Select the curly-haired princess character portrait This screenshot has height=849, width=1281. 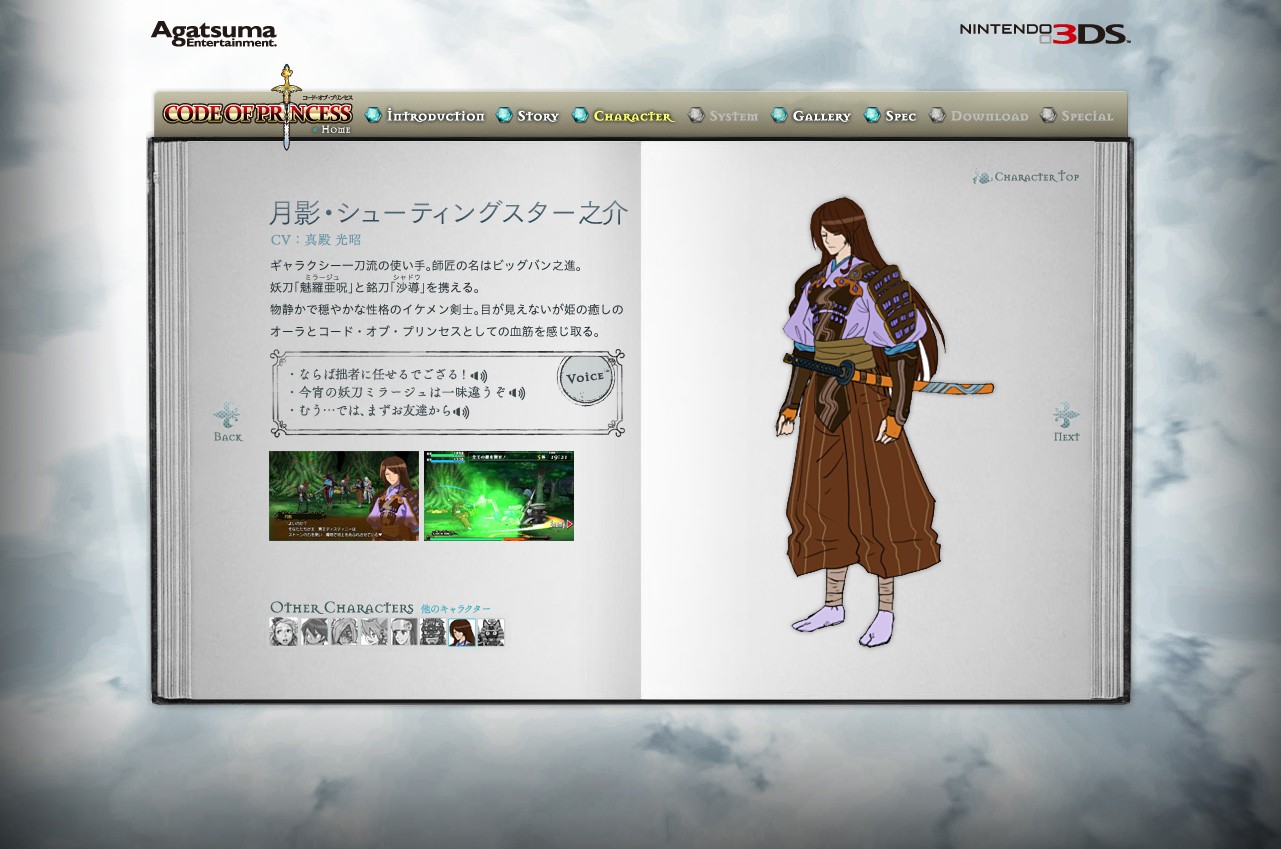[x=284, y=632]
